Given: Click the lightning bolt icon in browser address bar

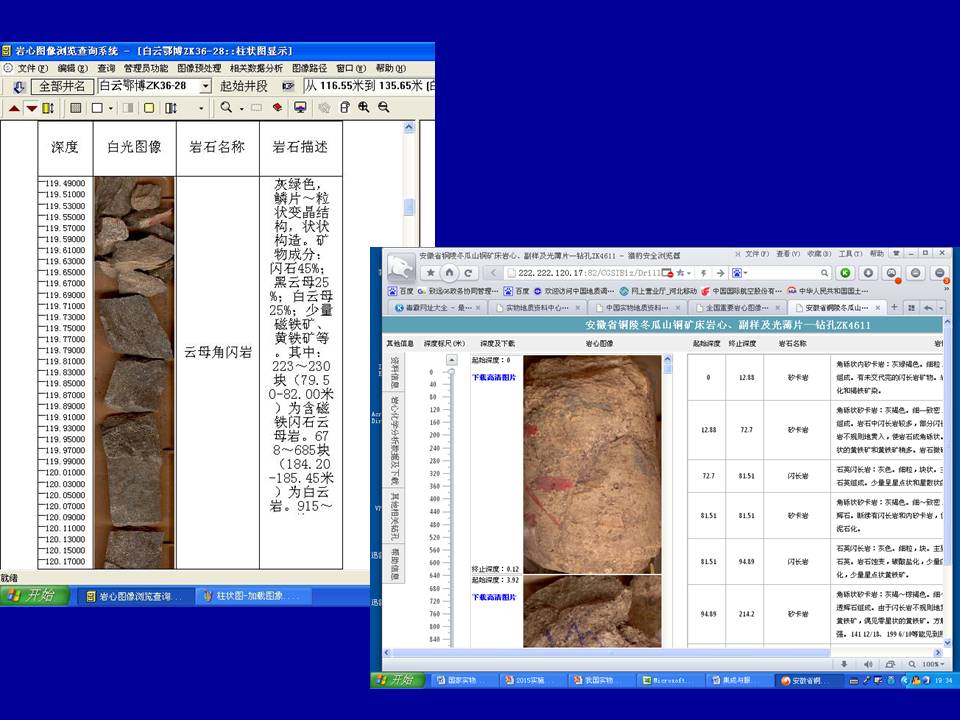Looking at the screenshot, I should pyautogui.click(x=703, y=272).
